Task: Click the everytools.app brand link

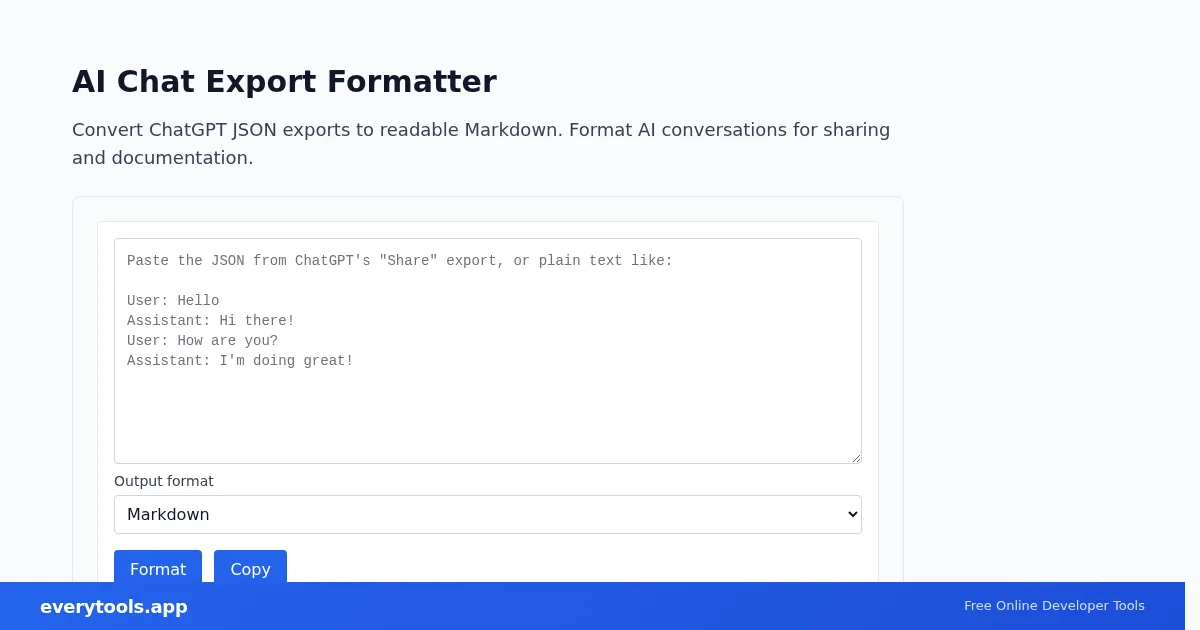Action: tap(113, 607)
